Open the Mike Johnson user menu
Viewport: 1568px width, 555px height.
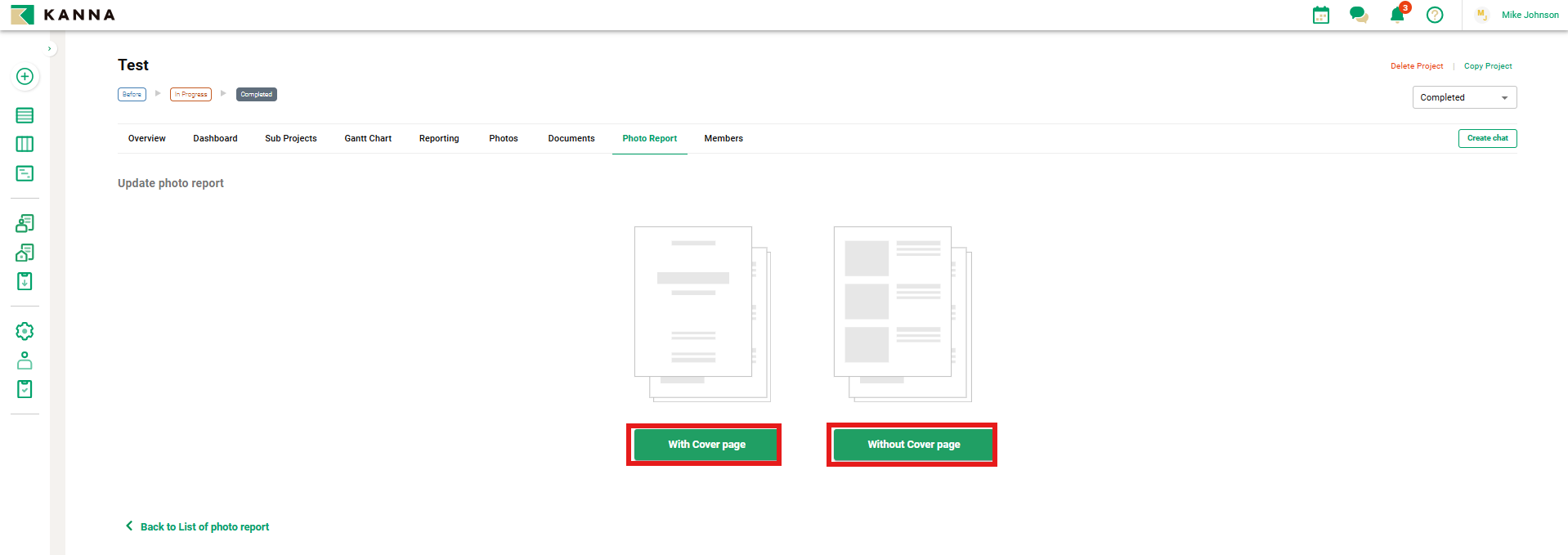click(1529, 15)
